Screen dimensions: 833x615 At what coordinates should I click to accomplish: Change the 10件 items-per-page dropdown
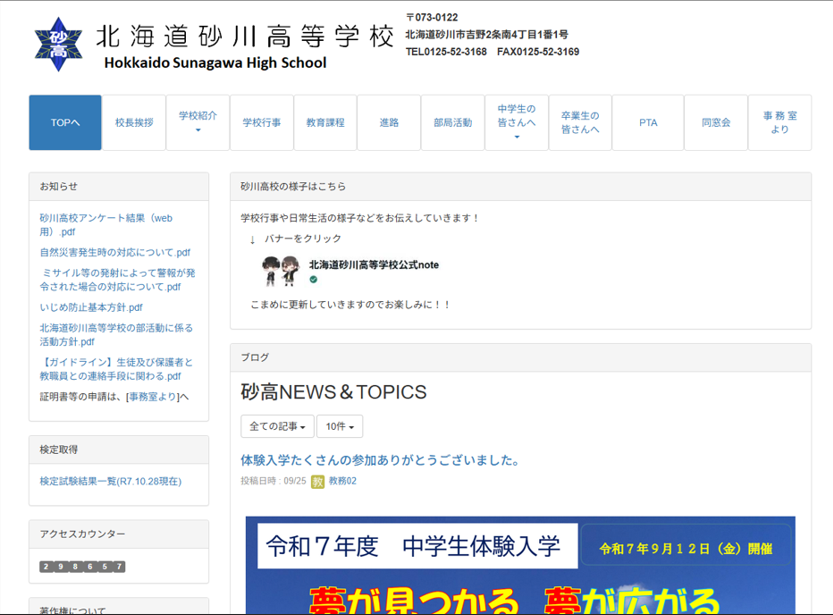point(339,427)
